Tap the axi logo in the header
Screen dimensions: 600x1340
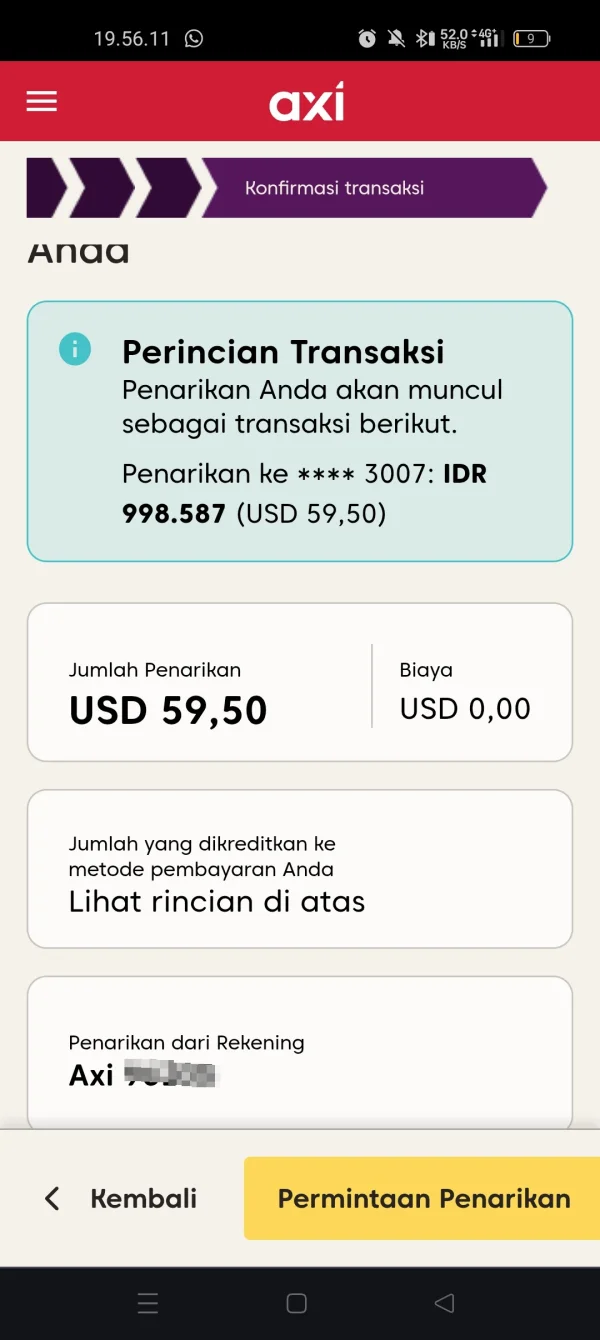pyautogui.click(x=305, y=100)
